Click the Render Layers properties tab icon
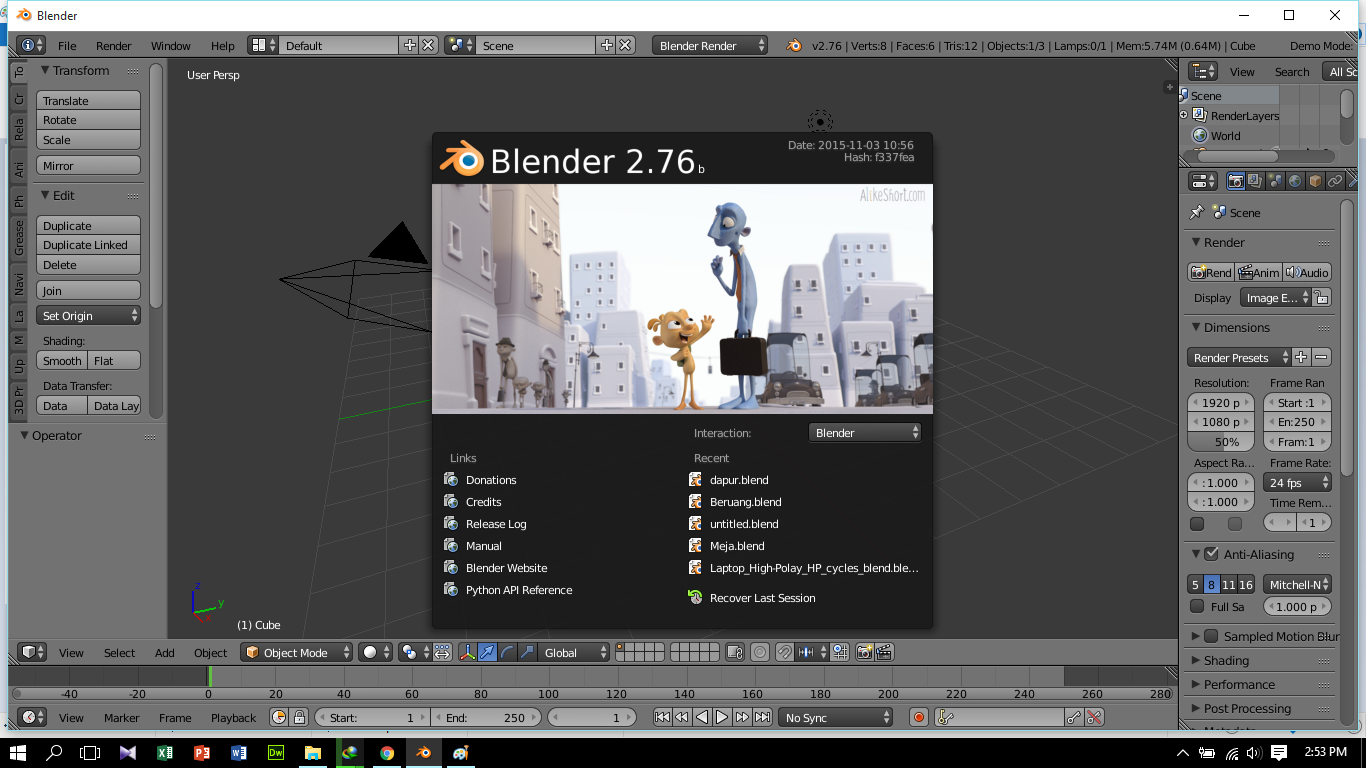This screenshot has width=1366, height=768. pyautogui.click(x=1255, y=181)
